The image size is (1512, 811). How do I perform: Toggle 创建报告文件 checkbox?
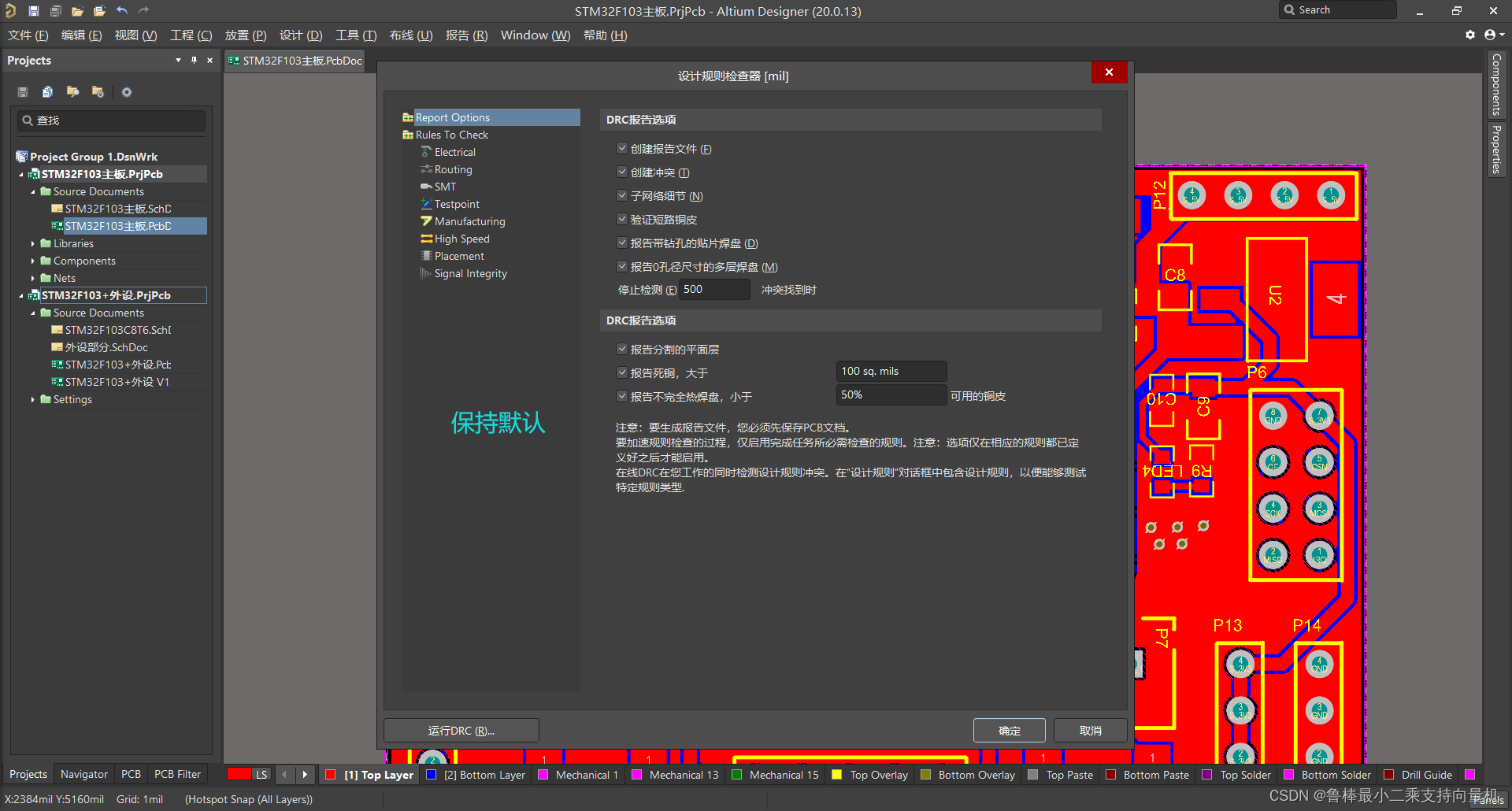pyautogui.click(x=621, y=148)
